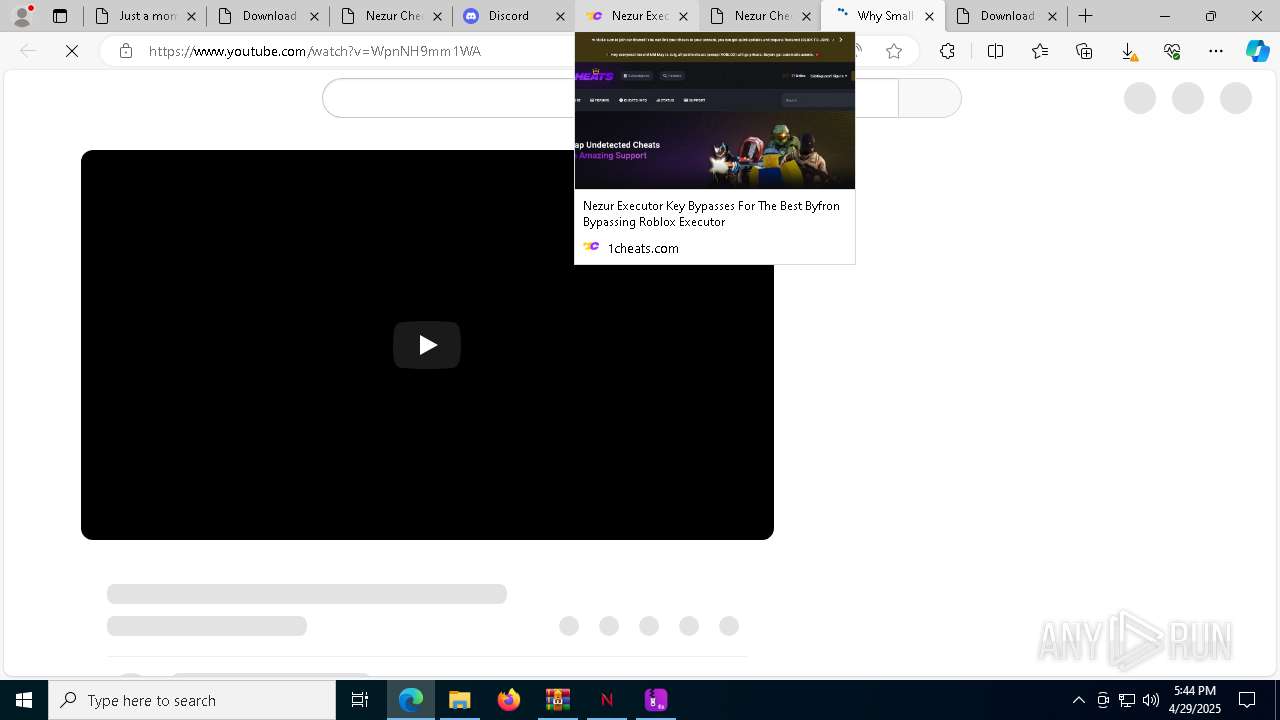Open Collections panel

click(x=1084, y=51)
